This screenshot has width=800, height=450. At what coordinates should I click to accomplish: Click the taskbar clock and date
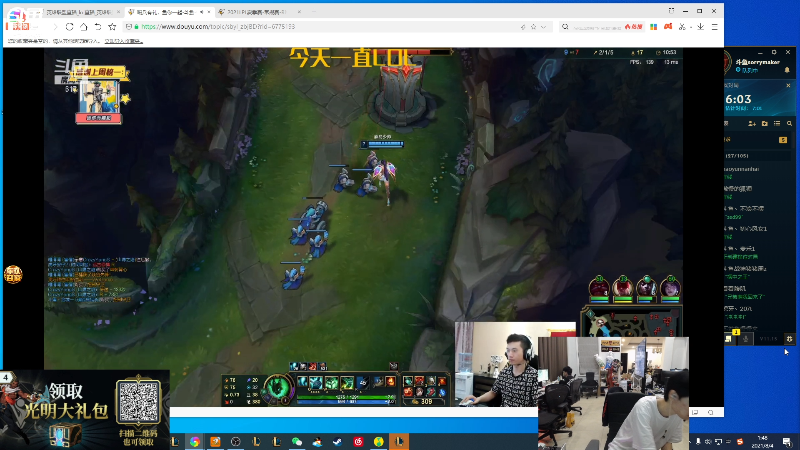[762, 441]
